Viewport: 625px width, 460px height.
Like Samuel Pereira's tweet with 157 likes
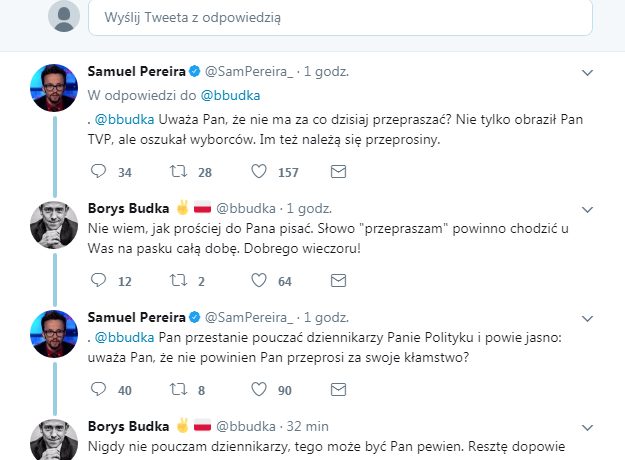259,172
